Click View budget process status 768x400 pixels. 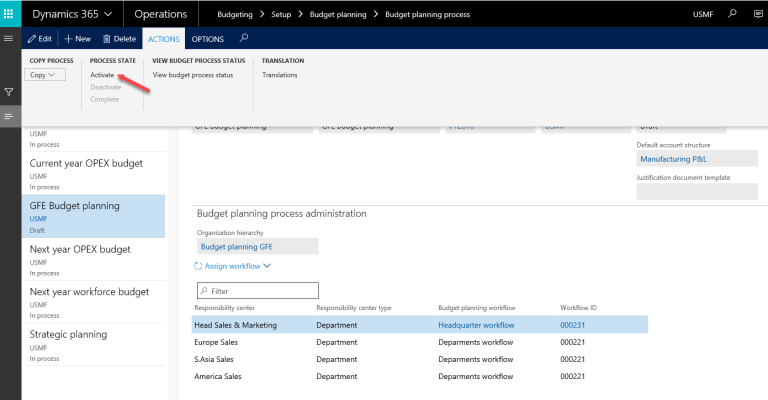pyautogui.click(x=192, y=75)
